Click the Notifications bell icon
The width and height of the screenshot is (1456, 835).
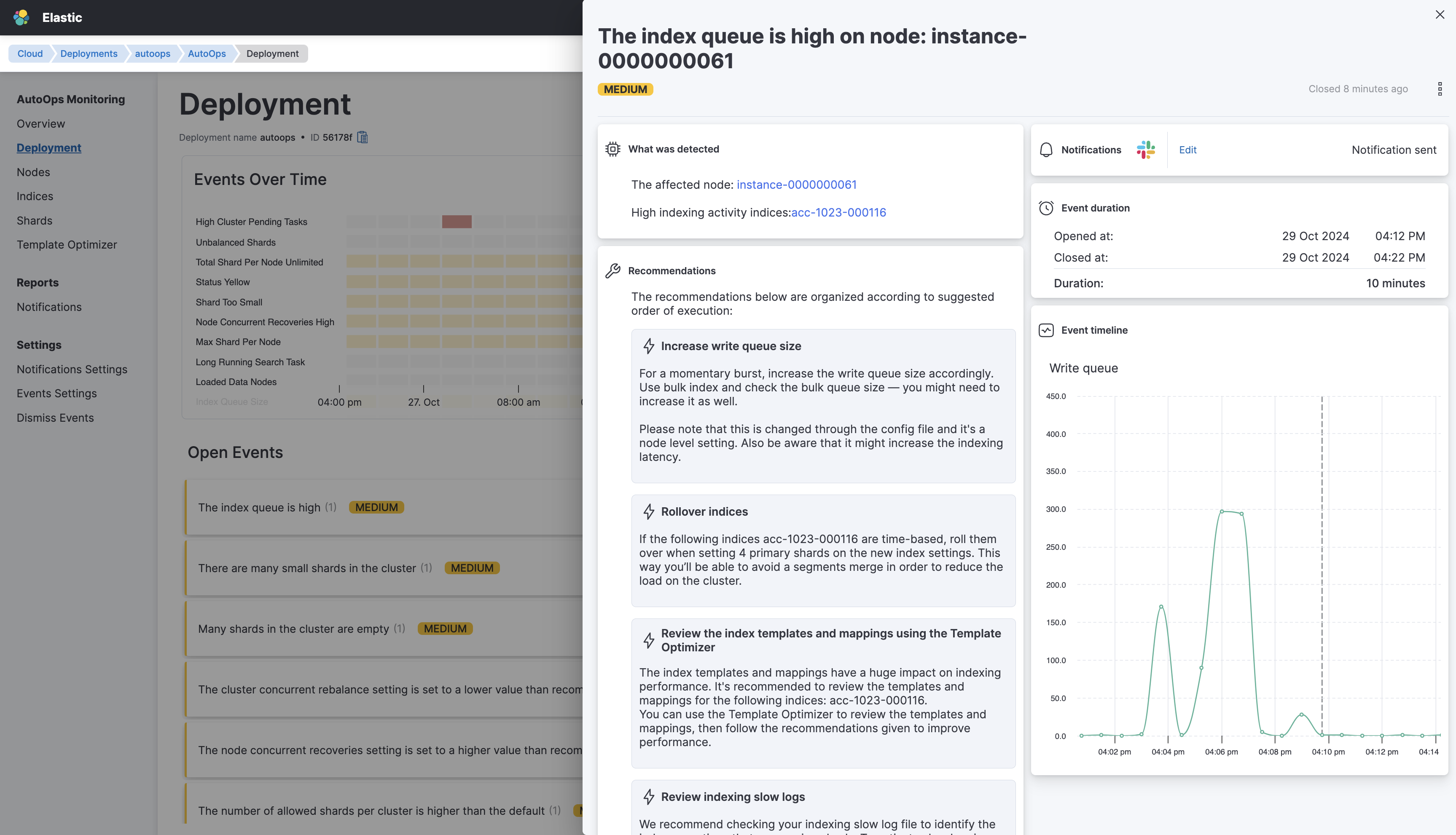(x=1046, y=150)
